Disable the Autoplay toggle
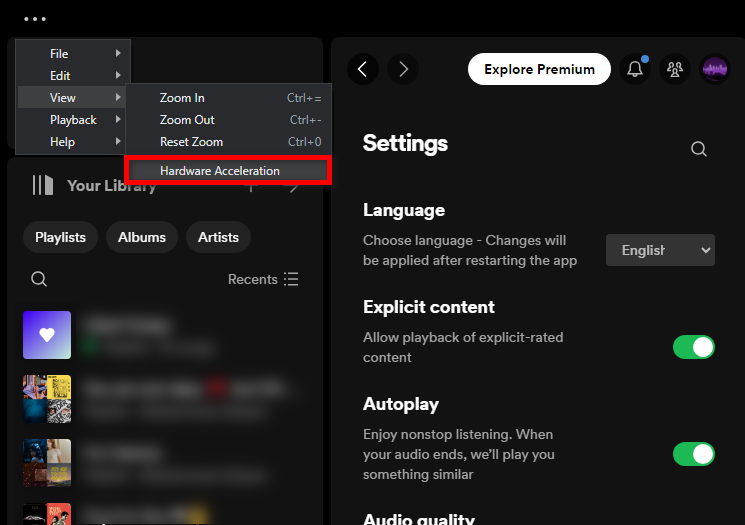This screenshot has height=525, width=745. (x=694, y=454)
